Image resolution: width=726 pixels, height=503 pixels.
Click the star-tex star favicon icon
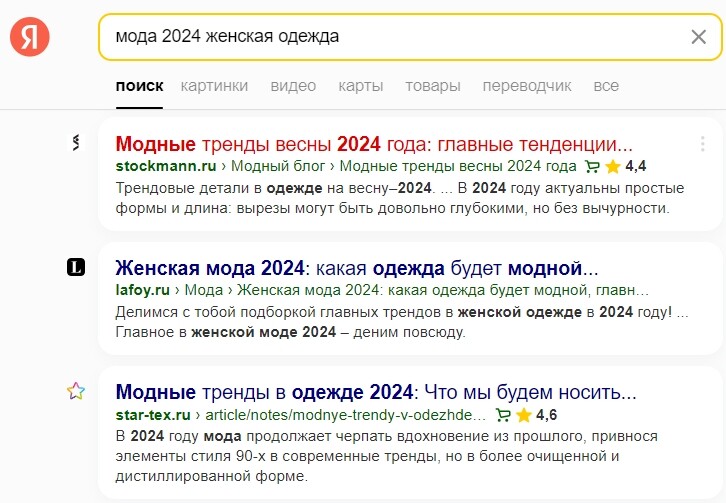(76, 391)
